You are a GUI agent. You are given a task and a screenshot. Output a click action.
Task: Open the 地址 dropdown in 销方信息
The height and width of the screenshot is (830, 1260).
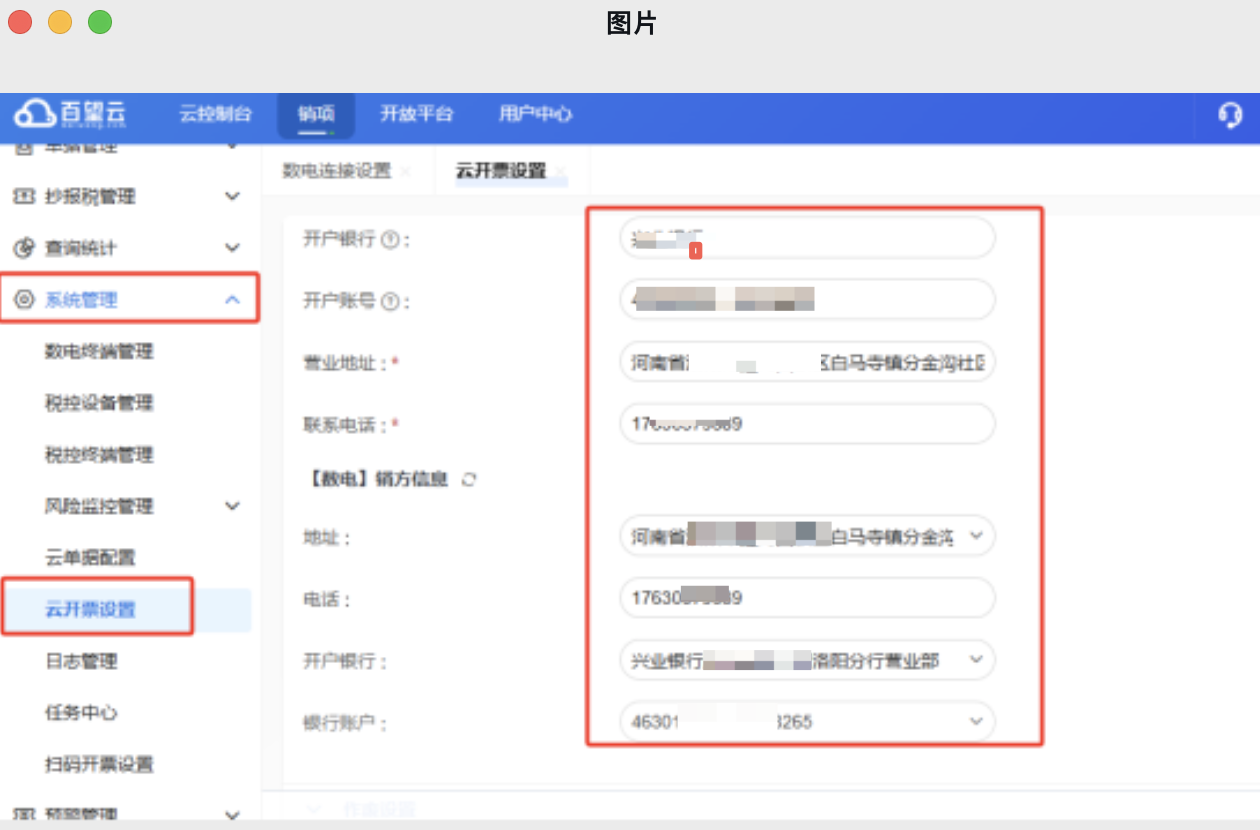(x=977, y=537)
